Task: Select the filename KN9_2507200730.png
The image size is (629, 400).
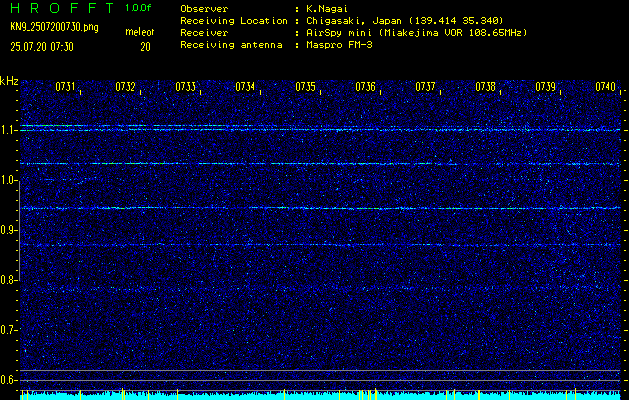Action: coord(54,27)
